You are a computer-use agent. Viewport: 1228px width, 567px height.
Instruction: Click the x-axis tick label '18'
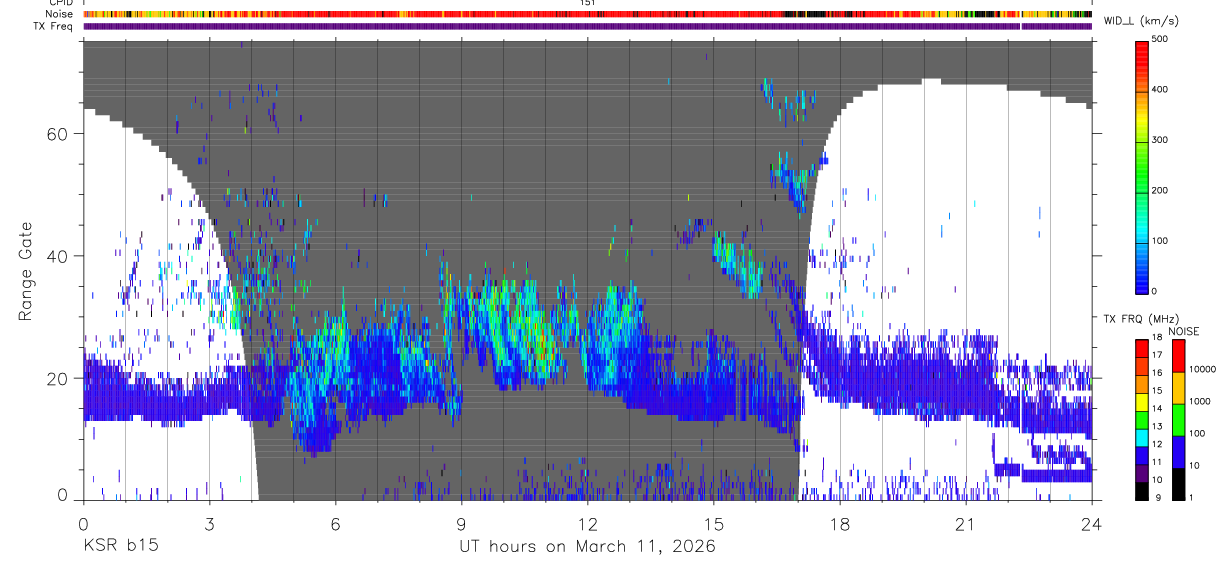[840, 524]
